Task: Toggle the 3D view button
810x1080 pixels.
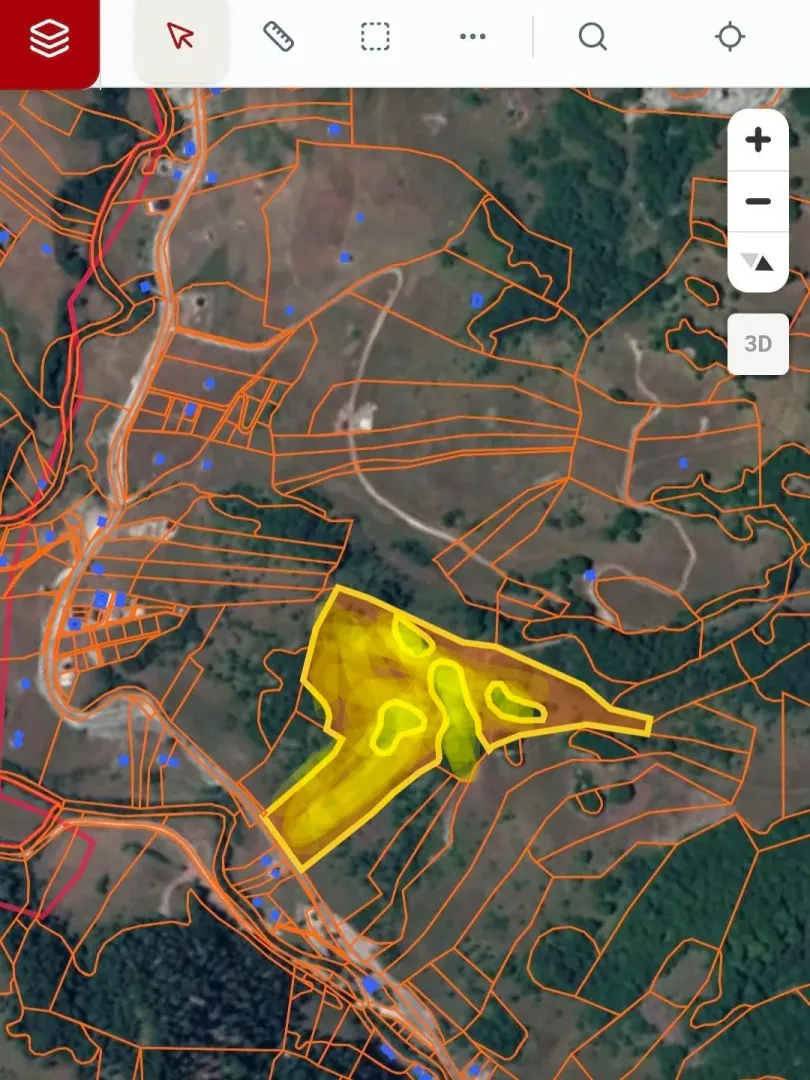Action: [758, 344]
